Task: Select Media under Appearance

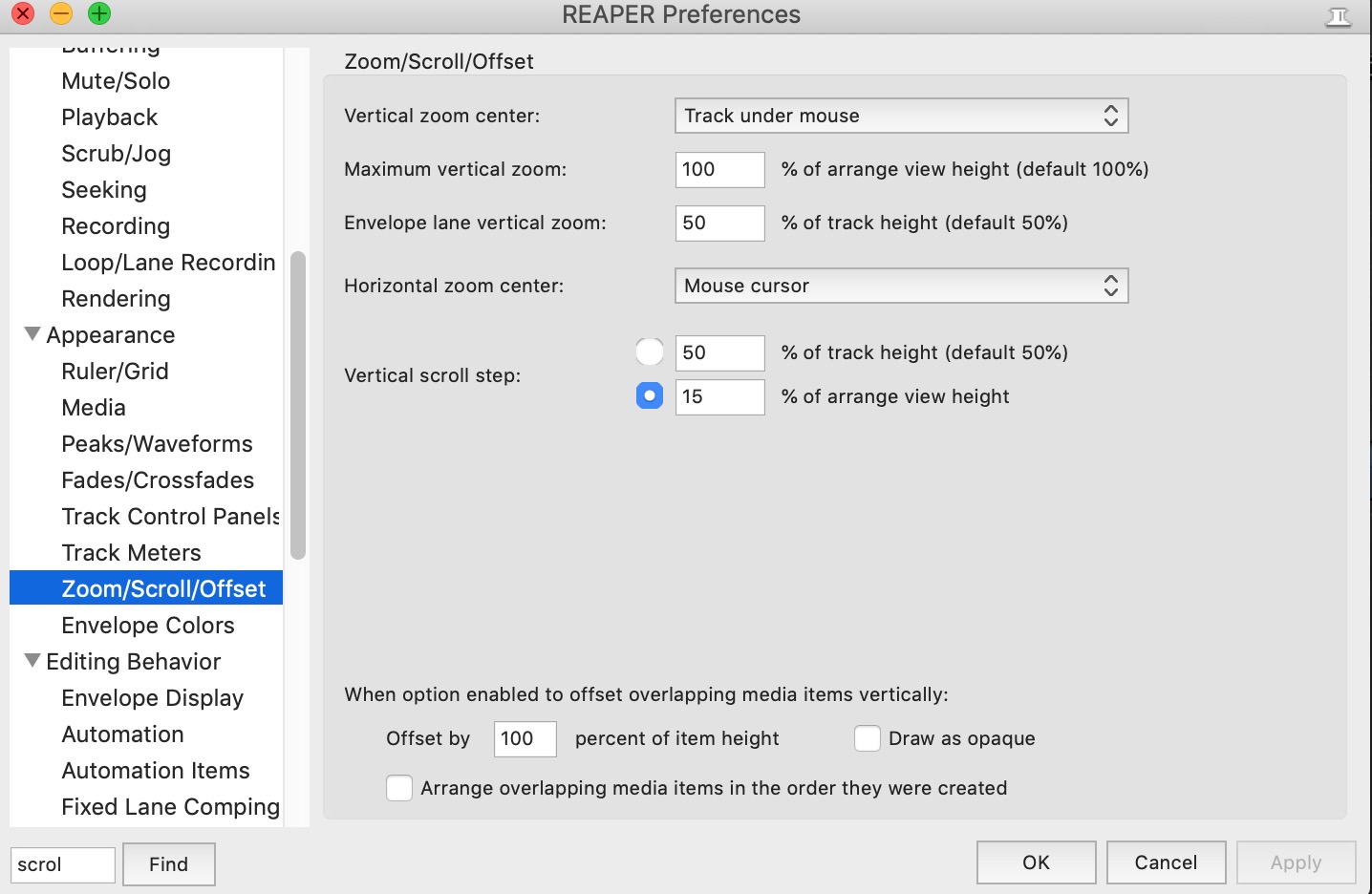Action: click(x=94, y=408)
